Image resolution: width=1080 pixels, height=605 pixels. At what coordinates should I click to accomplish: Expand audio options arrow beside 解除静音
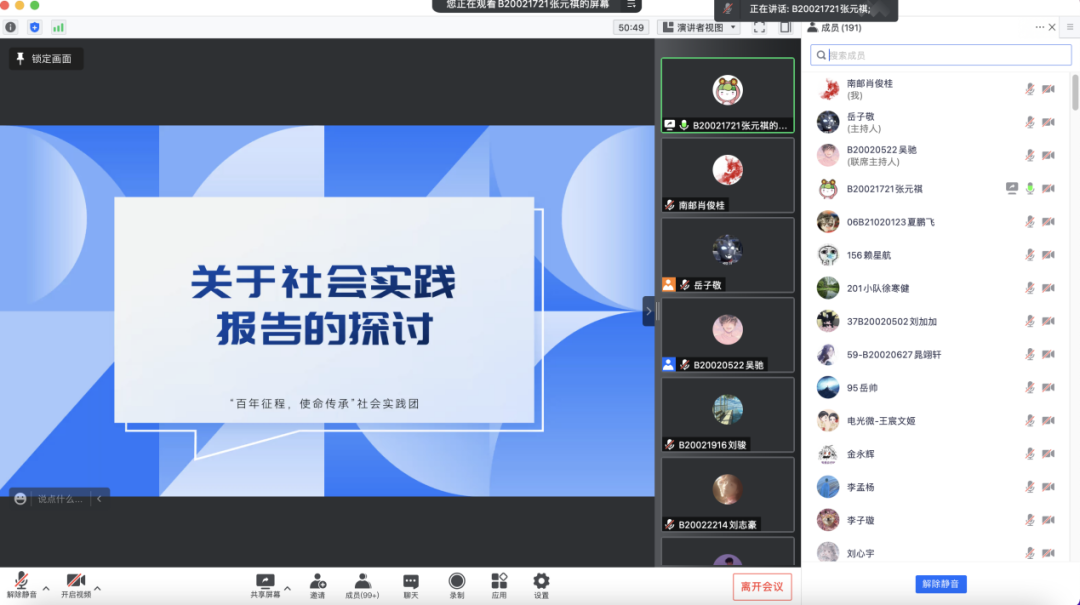(45, 588)
